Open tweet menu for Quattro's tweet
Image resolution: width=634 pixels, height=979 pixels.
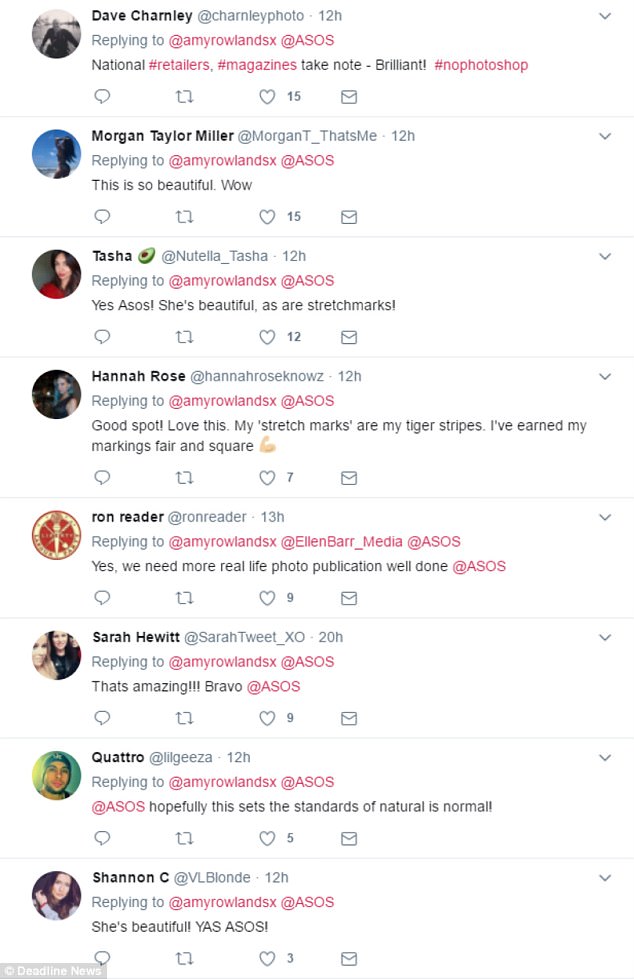click(605, 757)
